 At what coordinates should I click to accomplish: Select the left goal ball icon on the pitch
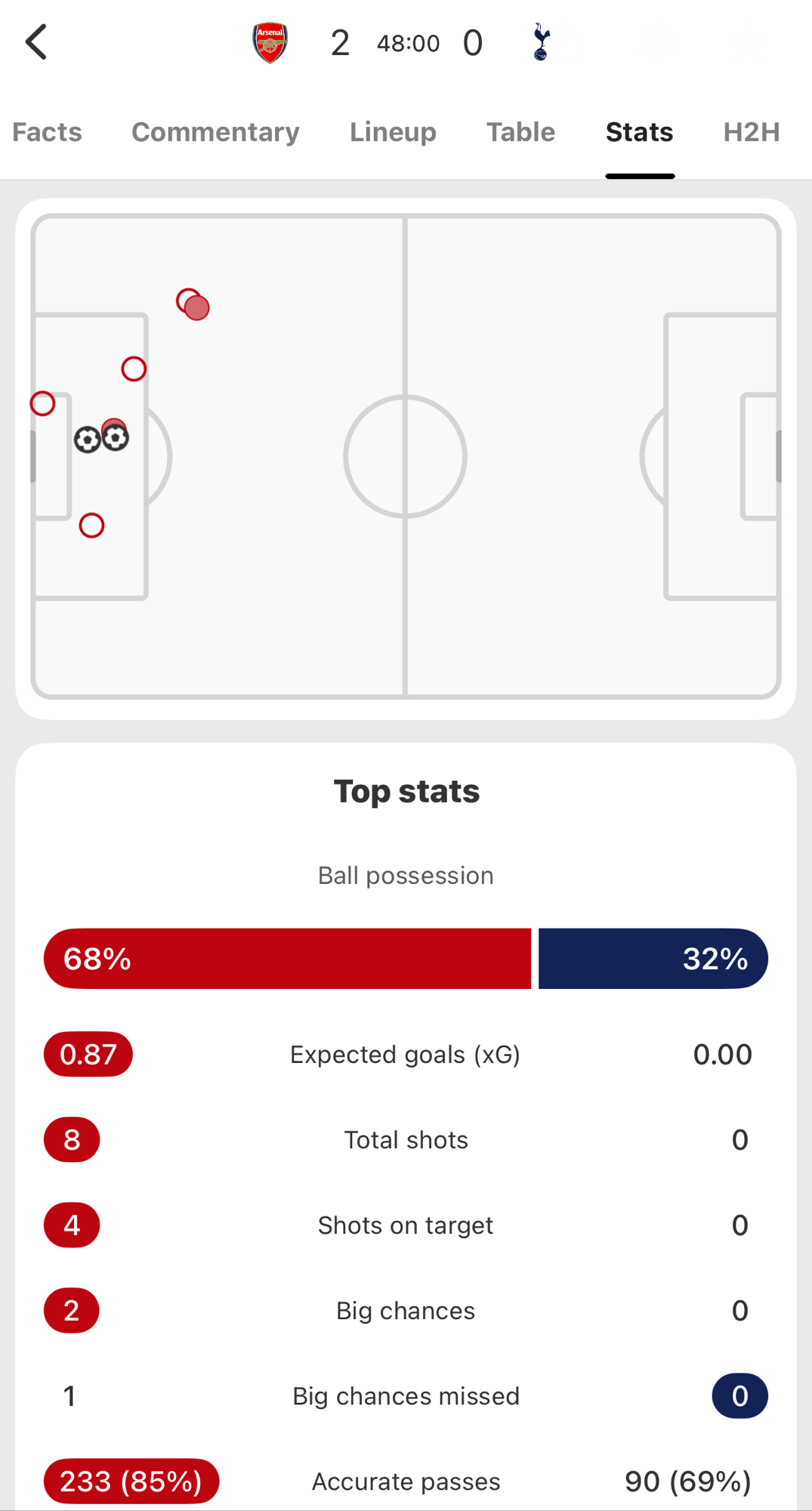pos(88,440)
